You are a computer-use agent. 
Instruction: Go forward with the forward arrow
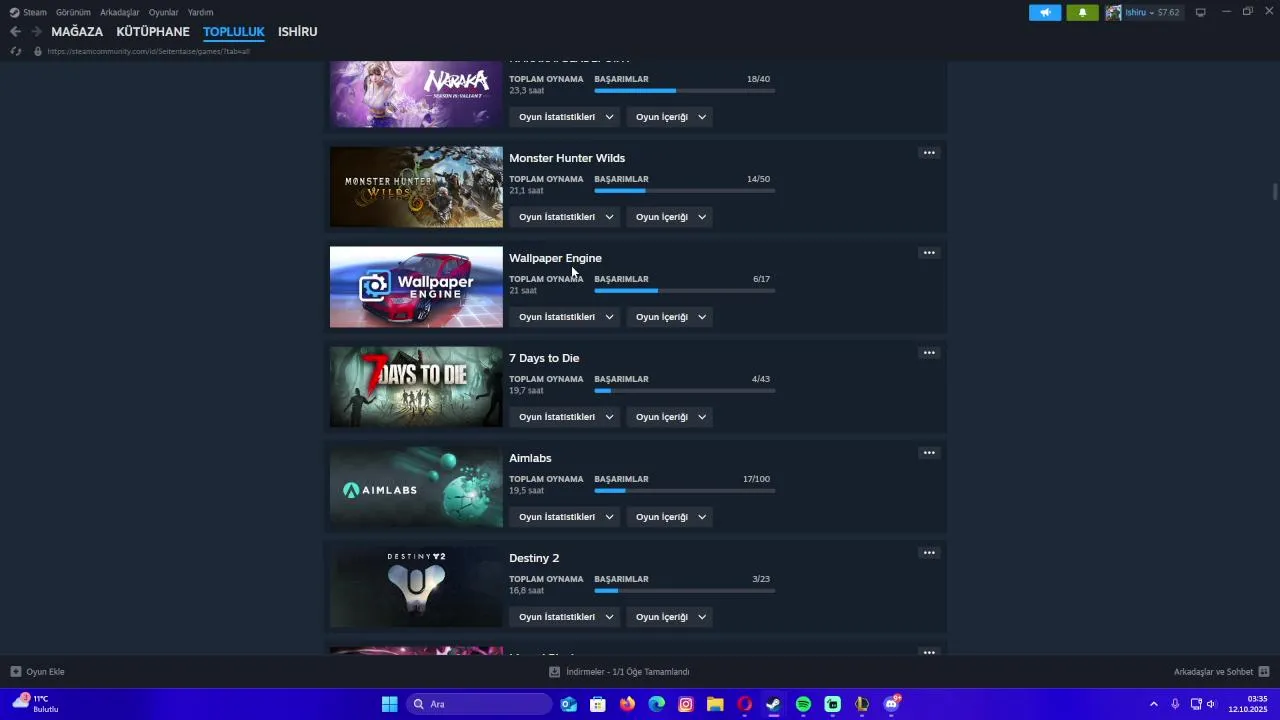pyautogui.click(x=36, y=31)
